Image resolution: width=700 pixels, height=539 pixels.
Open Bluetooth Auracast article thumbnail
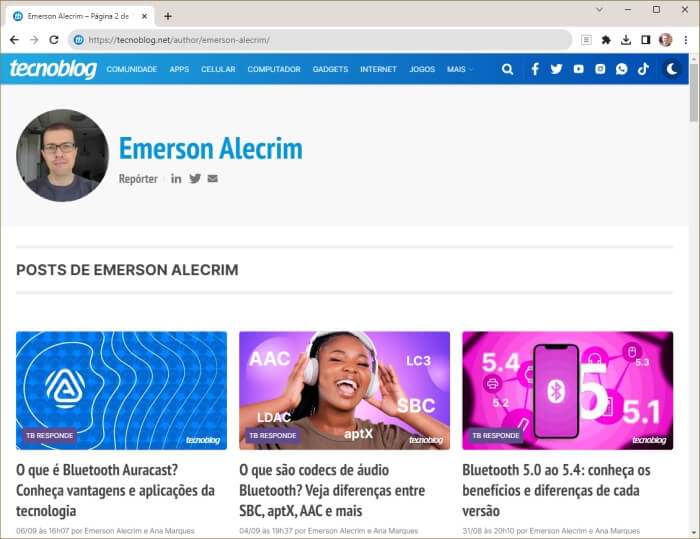pos(121,390)
